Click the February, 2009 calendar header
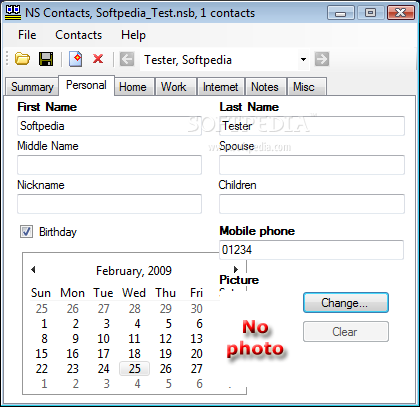 (x=134, y=270)
